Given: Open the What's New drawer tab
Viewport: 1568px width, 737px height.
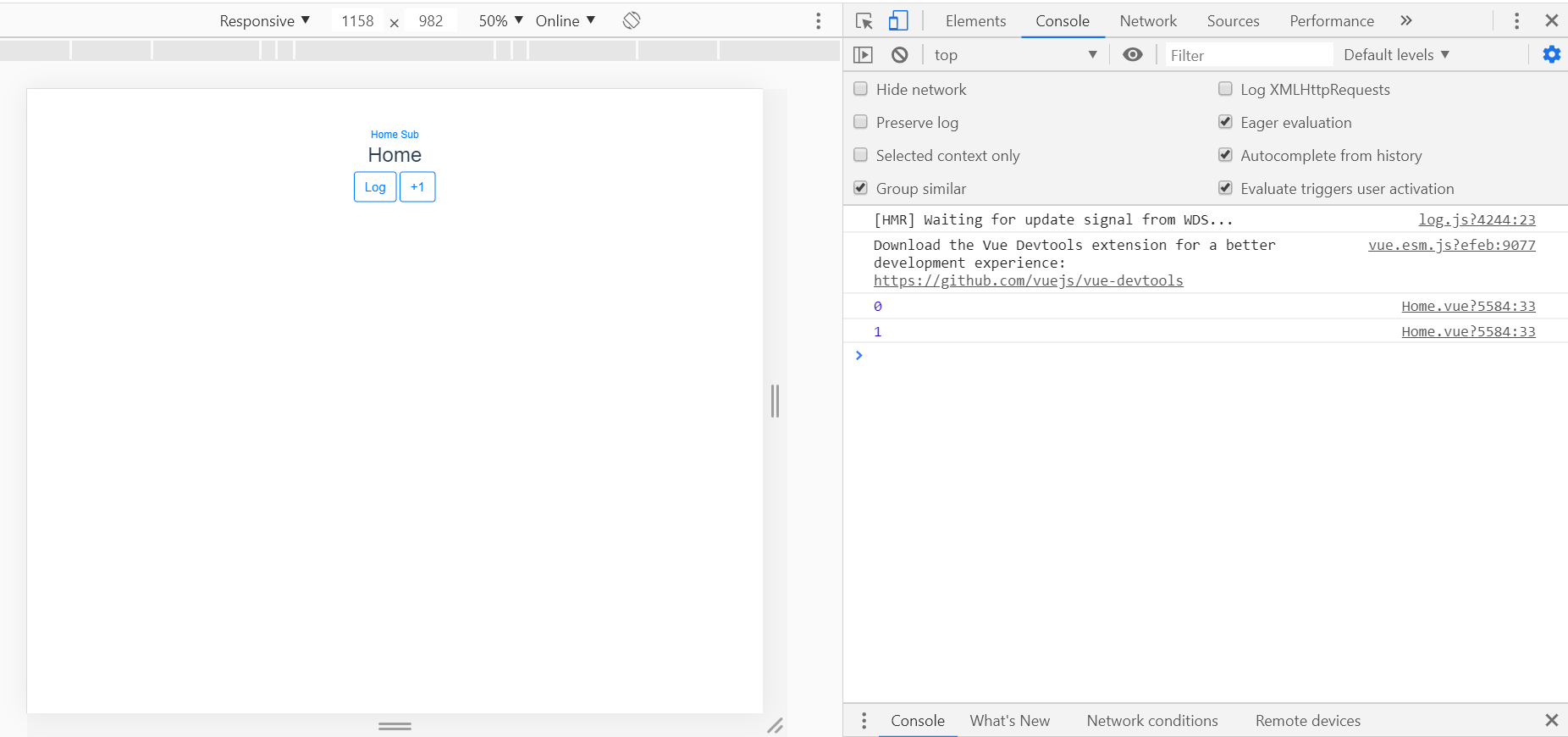Looking at the screenshot, I should [1009, 721].
